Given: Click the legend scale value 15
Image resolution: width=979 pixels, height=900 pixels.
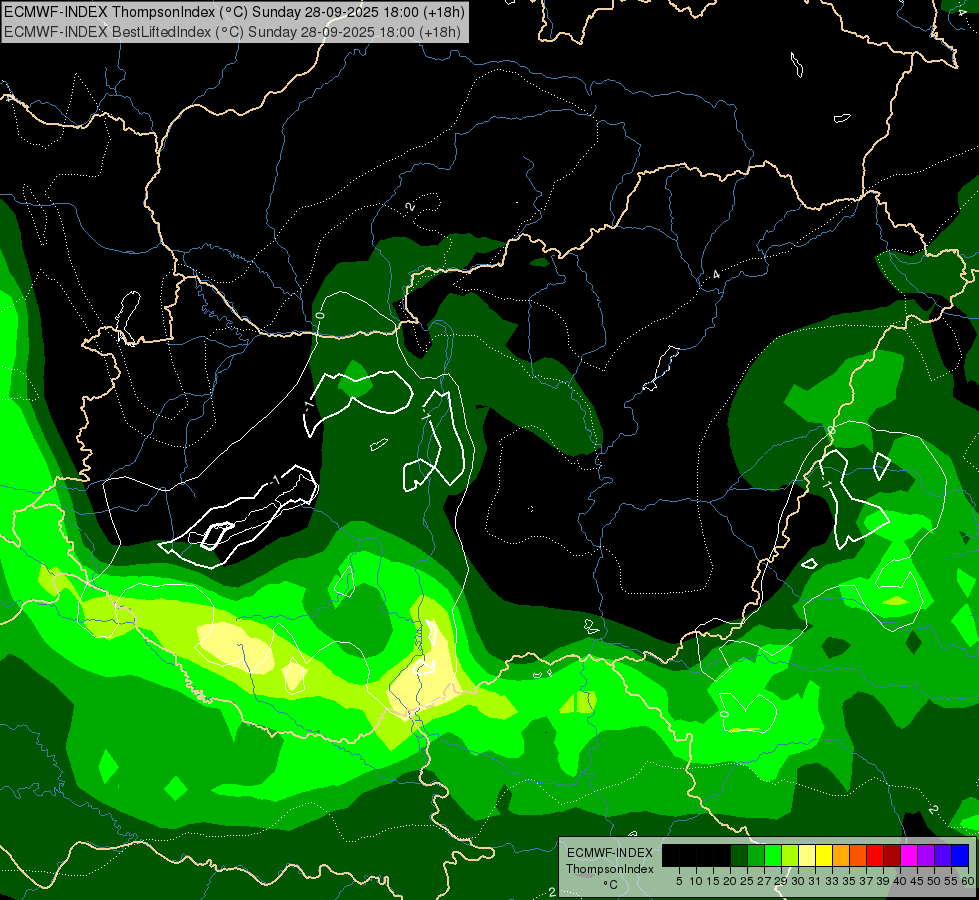Looking at the screenshot, I should [713, 881].
